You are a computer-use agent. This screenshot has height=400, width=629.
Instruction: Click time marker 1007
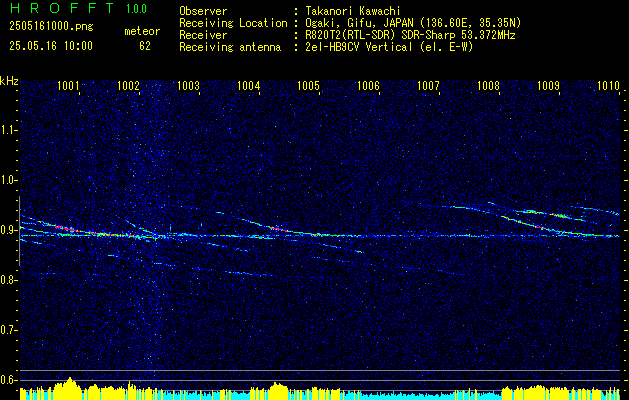428,85
